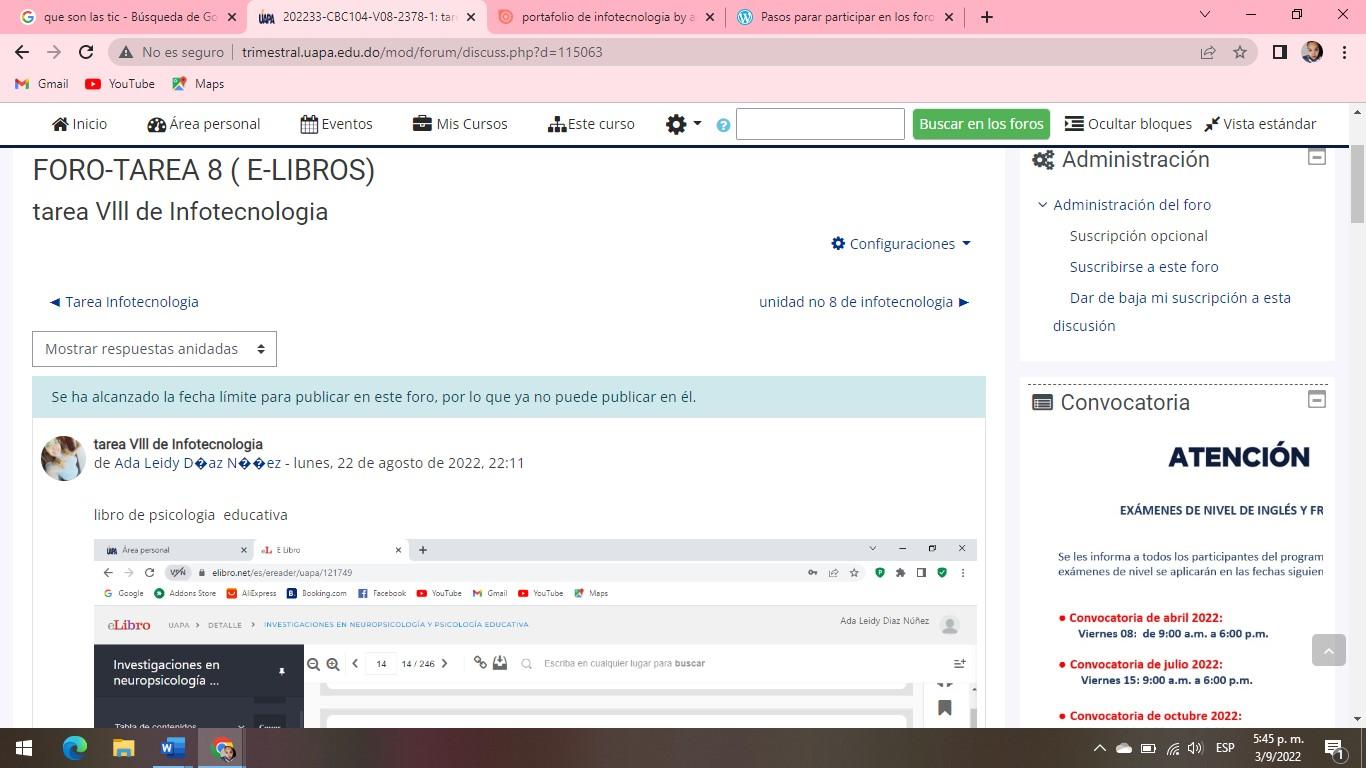1366x768 pixels.
Task: Open the Gmail bookmark
Action: [42, 84]
